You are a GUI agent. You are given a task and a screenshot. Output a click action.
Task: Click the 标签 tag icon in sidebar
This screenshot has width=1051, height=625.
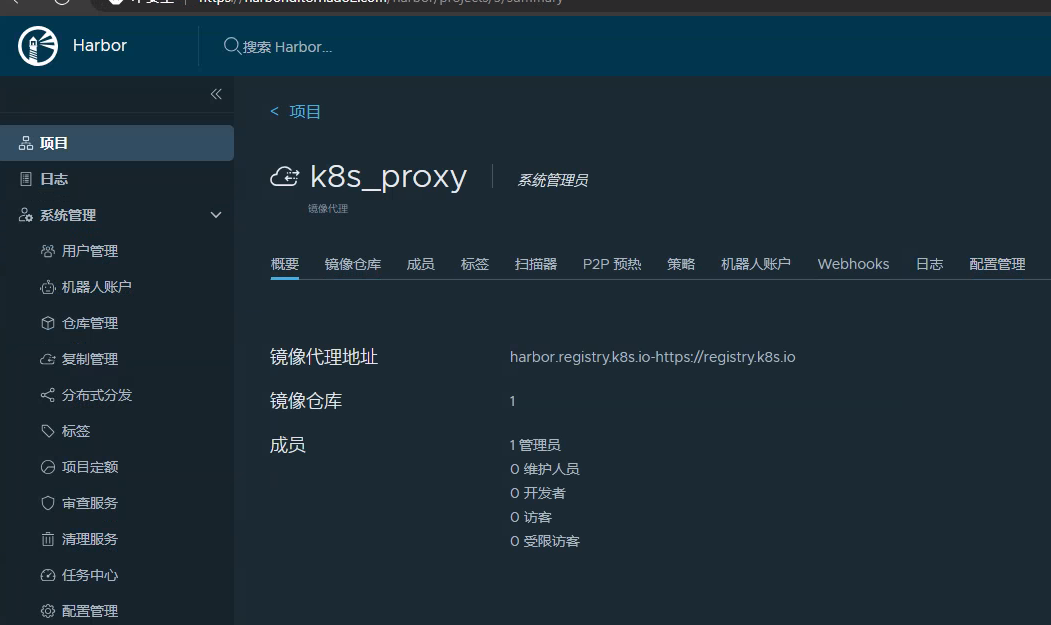(48, 431)
